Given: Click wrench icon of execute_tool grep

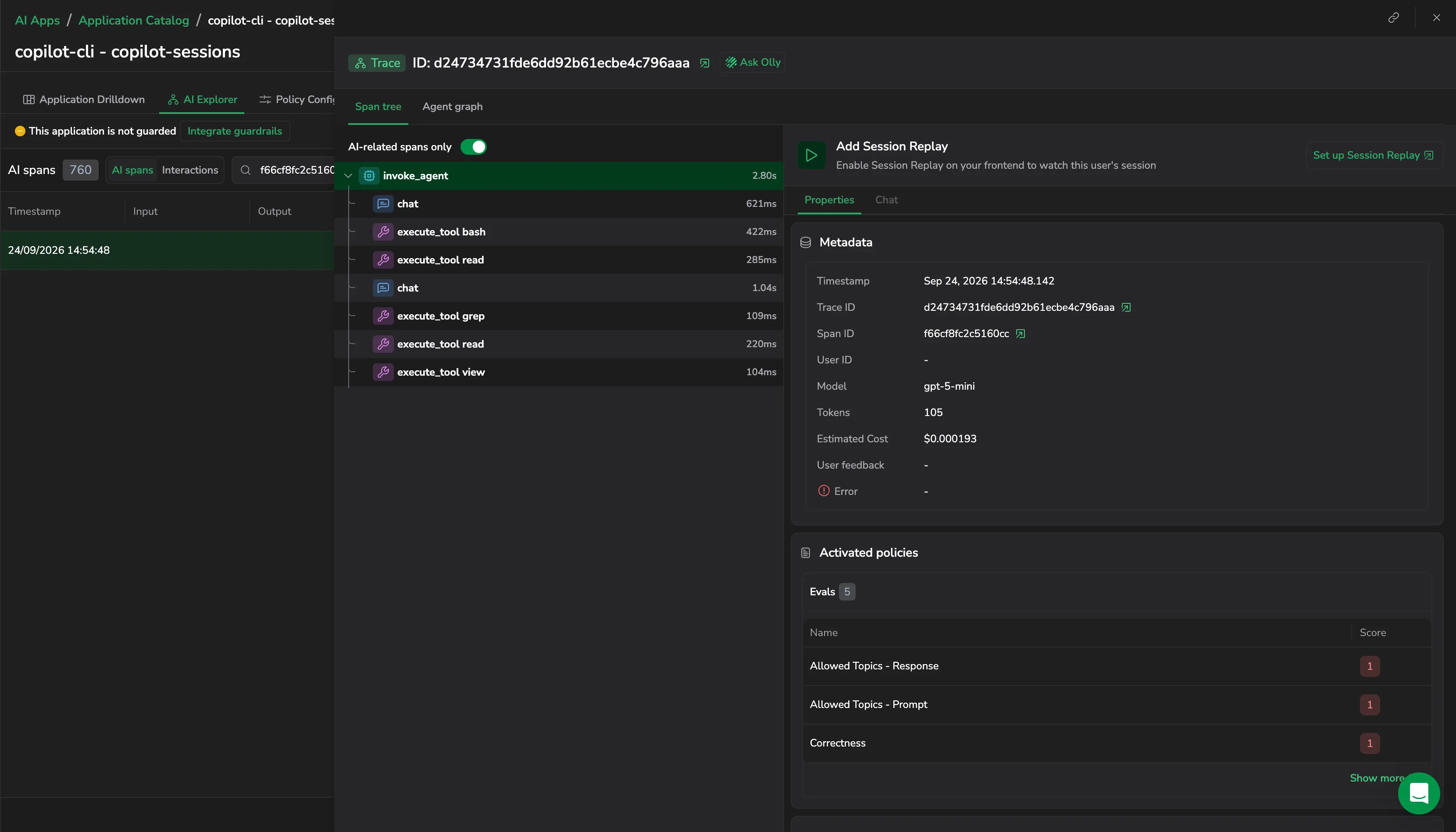Looking at the screenshot, I should (383, 316).
